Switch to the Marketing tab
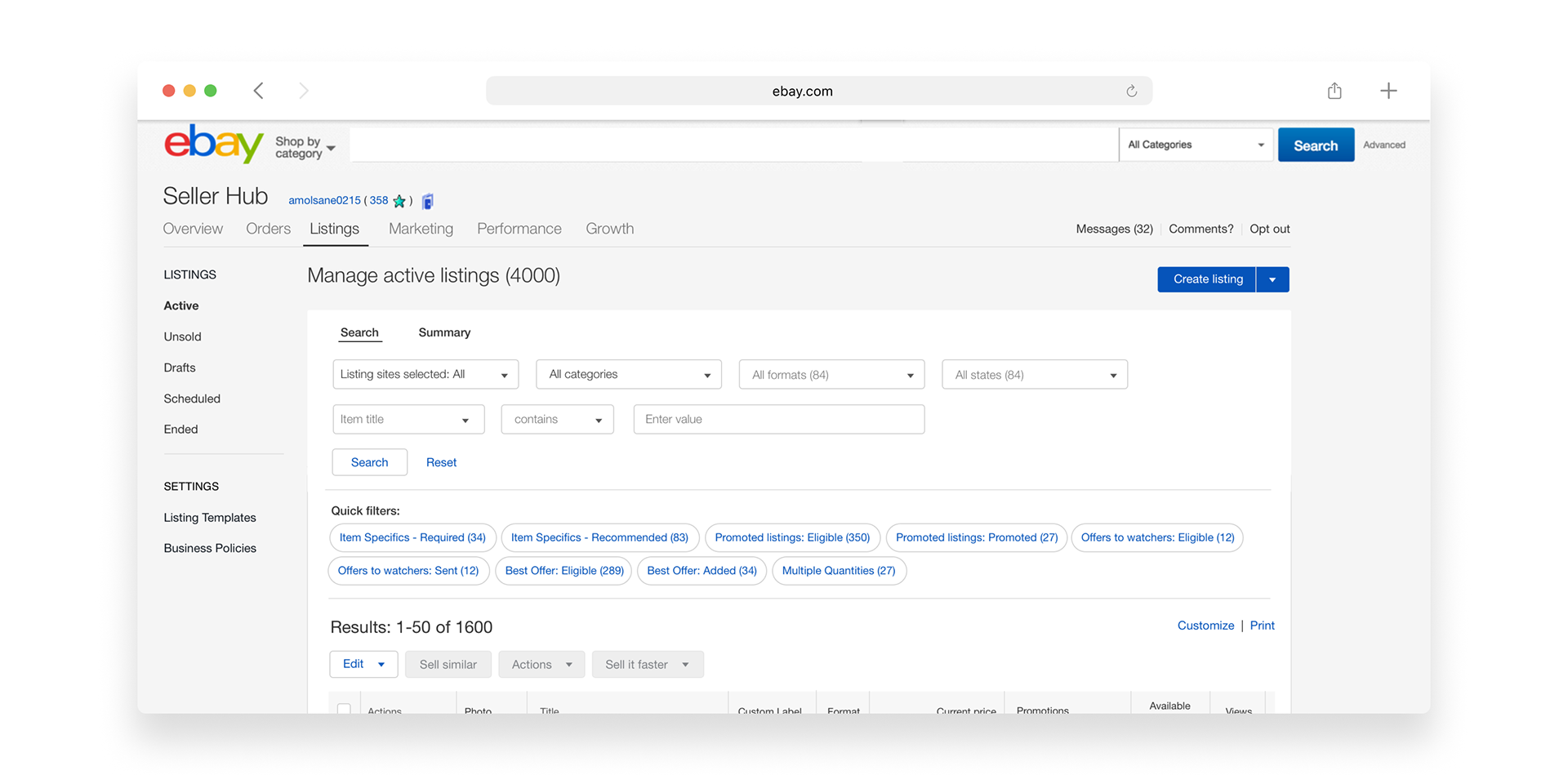The width and height of the screenshot is (1568, 775). pos(421,229)
